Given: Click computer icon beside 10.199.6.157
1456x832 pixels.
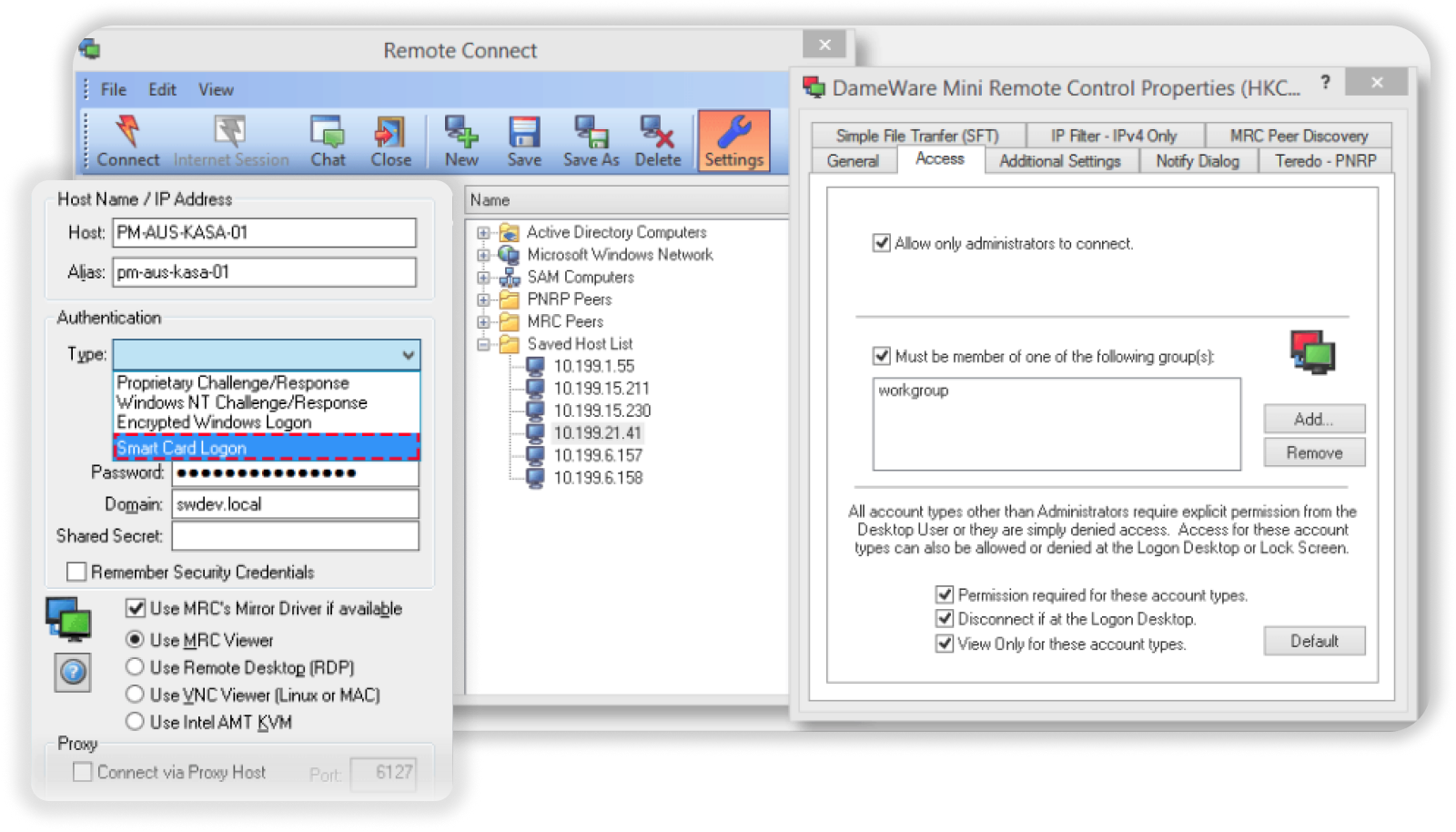Looking at the screenshot, I should [x=536, y=455].
